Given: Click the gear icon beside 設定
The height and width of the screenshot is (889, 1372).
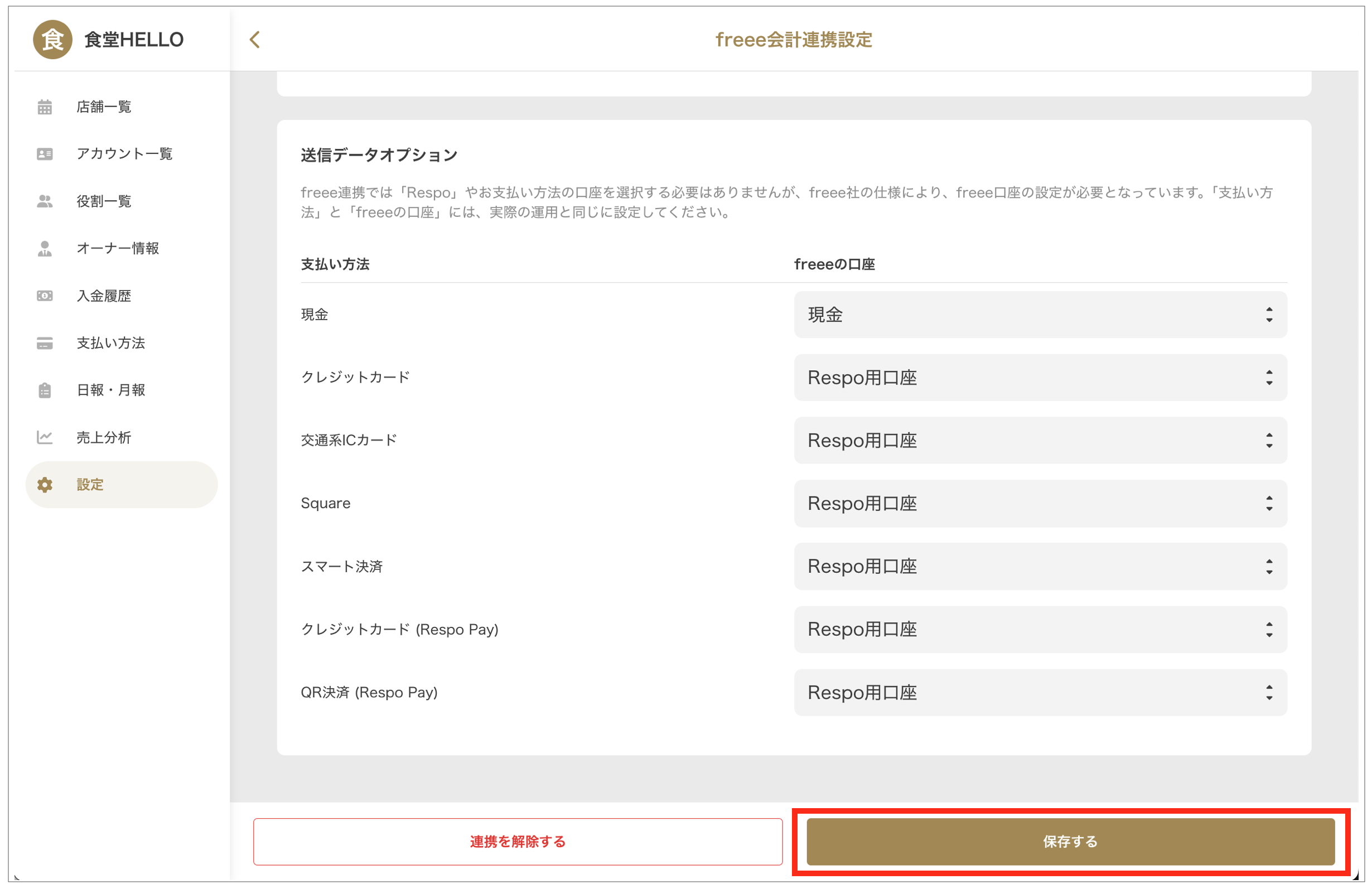Looking at the screenshot, I should coord(45,485).
